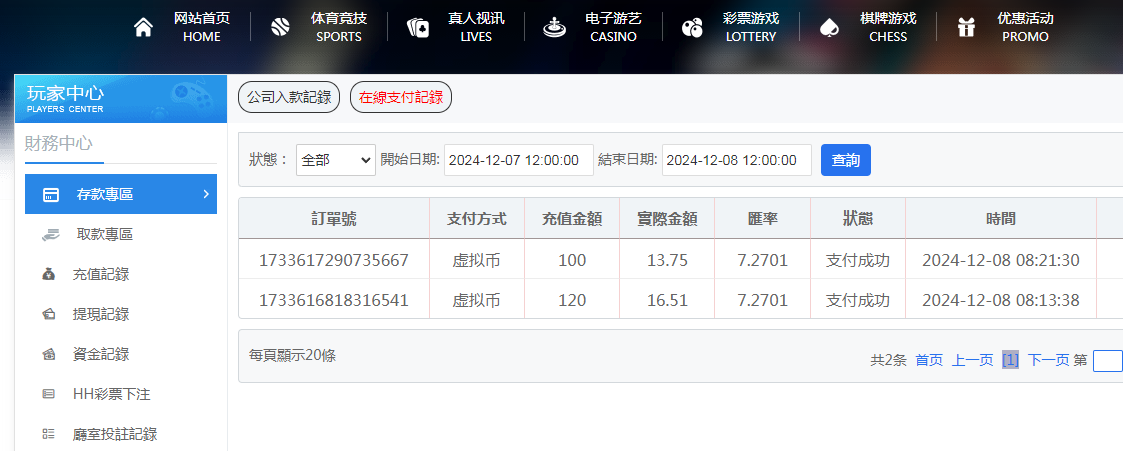Switch to 在線支付記錄 tab
This screenshot has width=1123, height=451.
[x=401, y=98]
